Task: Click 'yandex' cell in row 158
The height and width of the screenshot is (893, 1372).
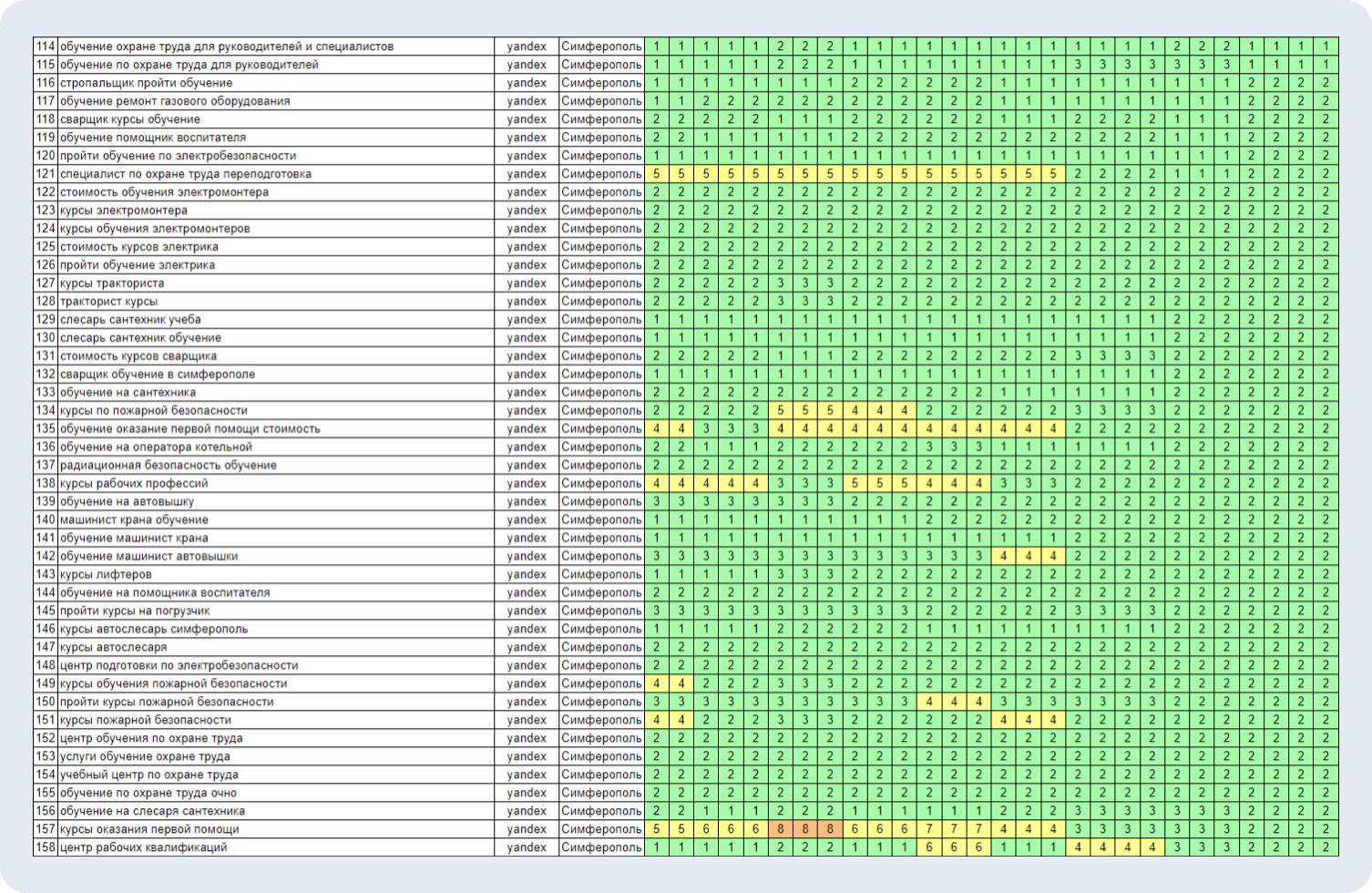Action: (x=527, y=848)
